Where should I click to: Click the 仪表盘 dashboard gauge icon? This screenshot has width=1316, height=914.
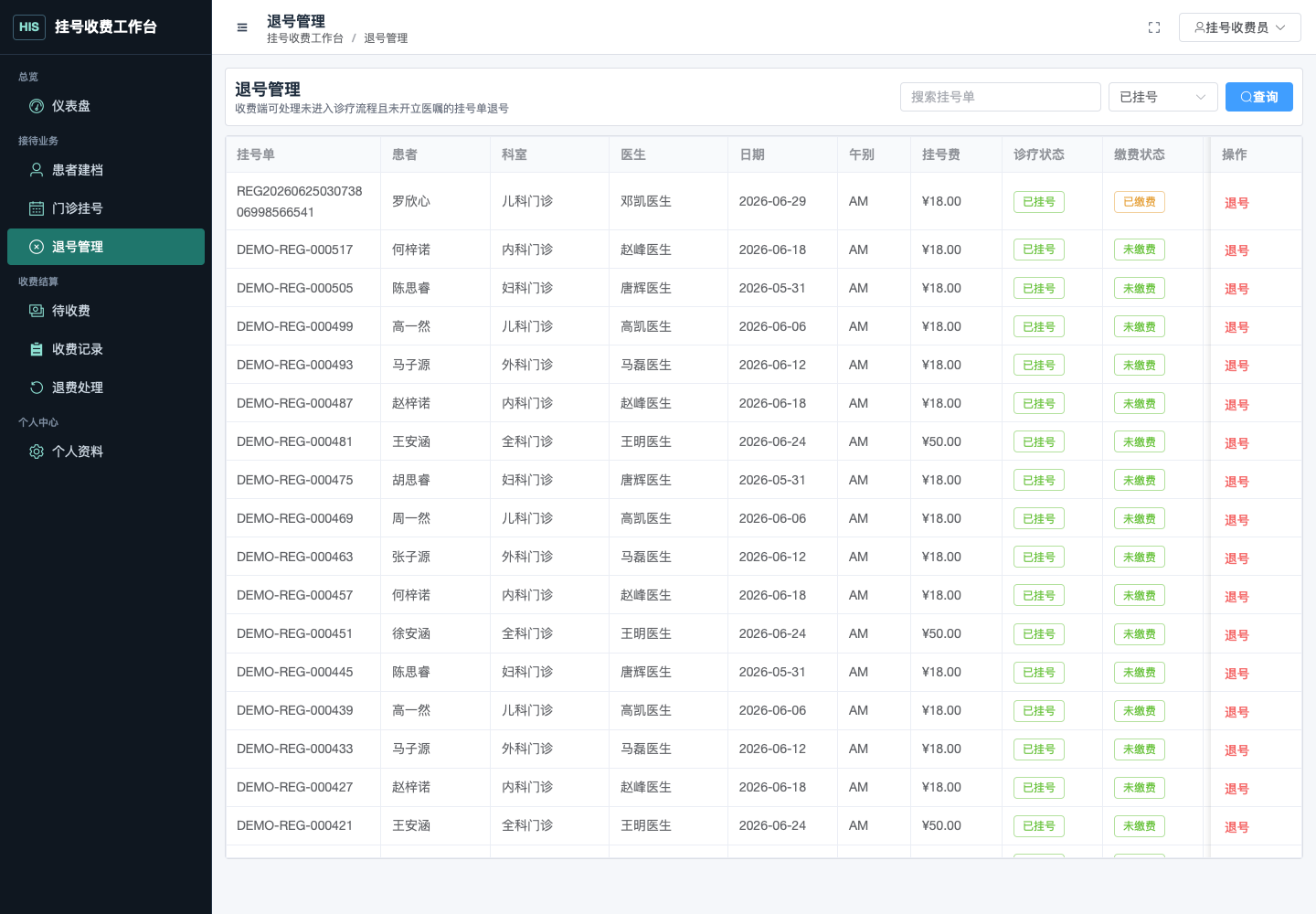37,106
